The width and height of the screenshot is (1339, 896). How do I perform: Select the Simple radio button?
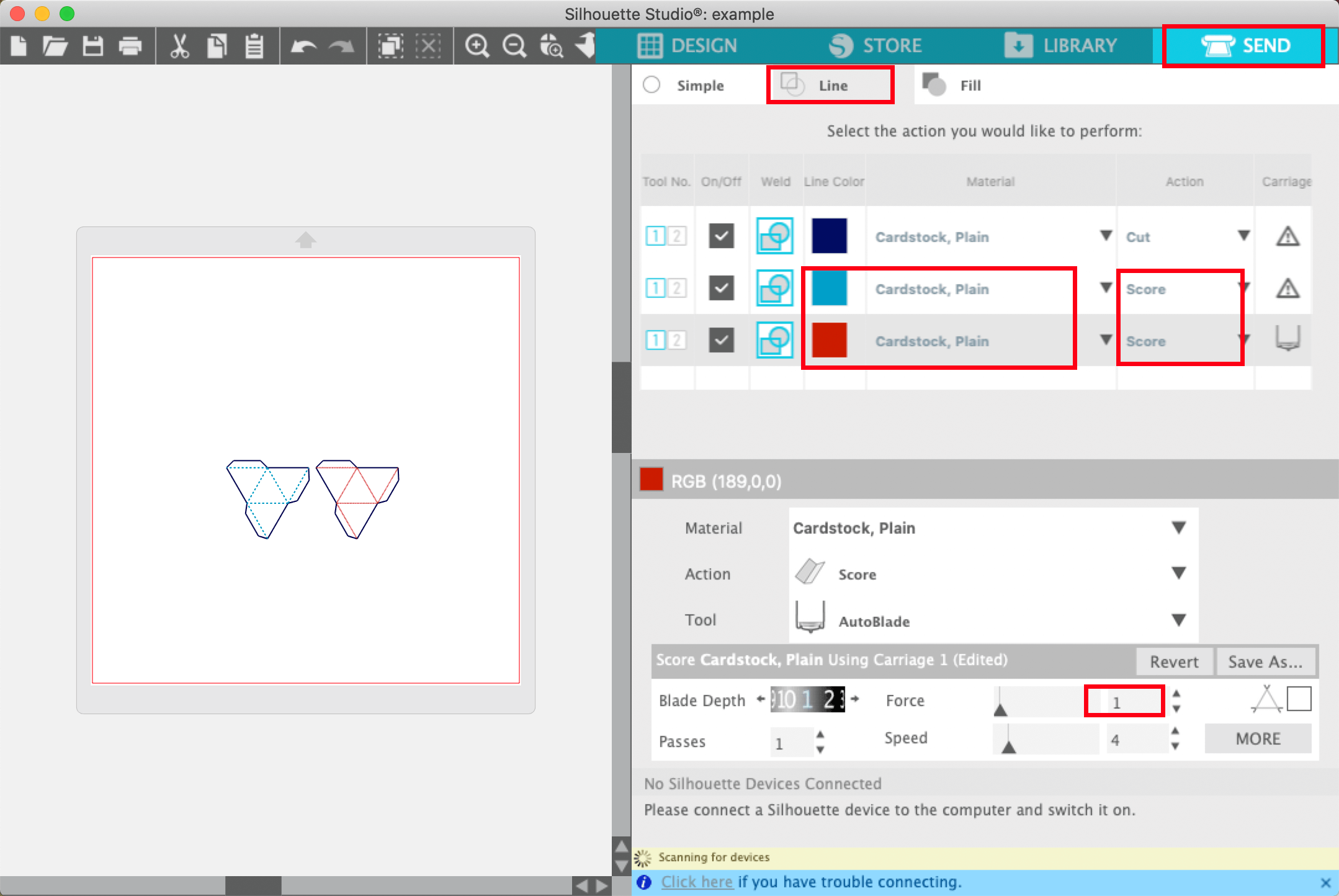652,85
